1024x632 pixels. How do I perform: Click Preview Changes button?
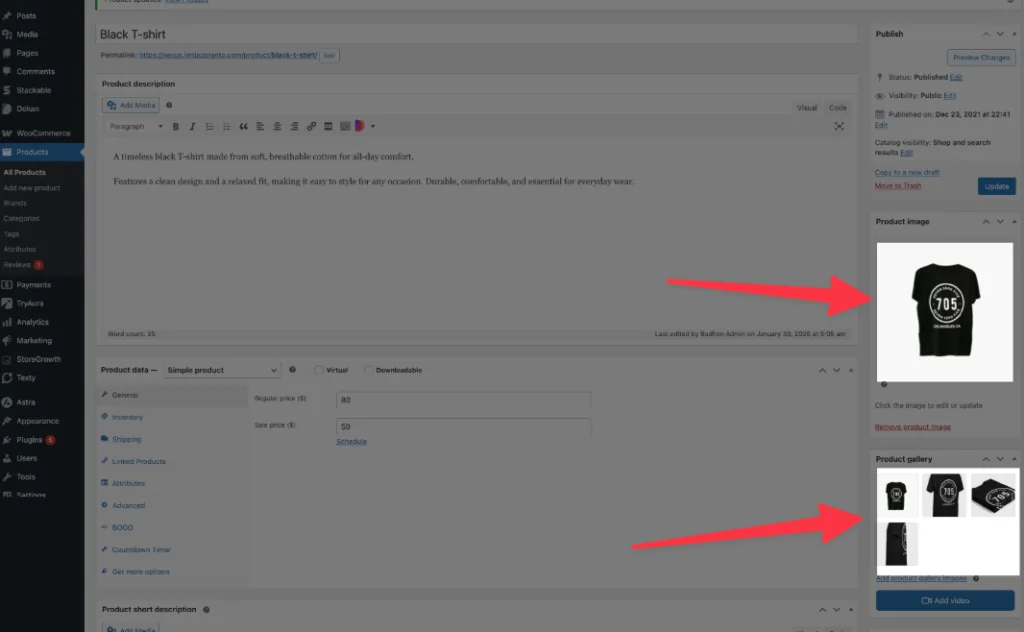click(x=981, y=57)
